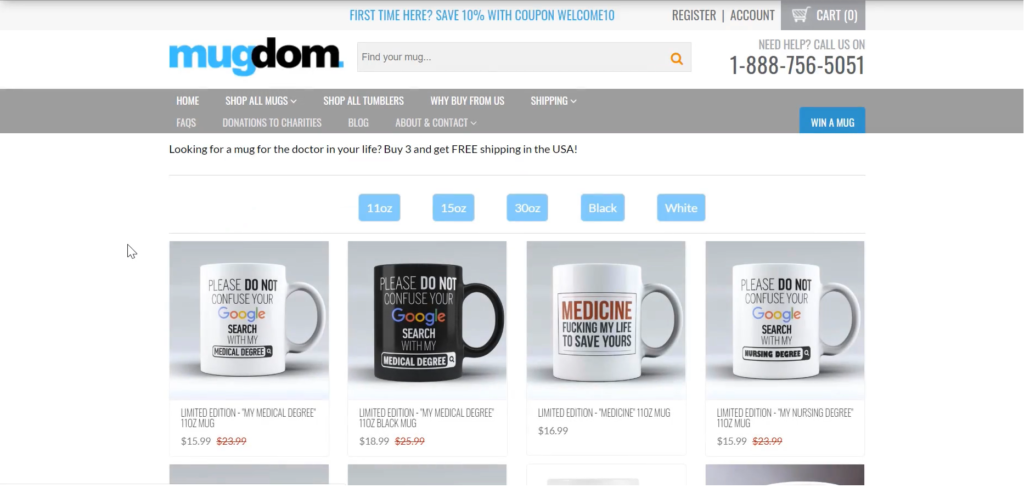The width and height of the screenshot is (1024, 488).
Task: Select the White color filter
Action: click(x=680, y=208)
